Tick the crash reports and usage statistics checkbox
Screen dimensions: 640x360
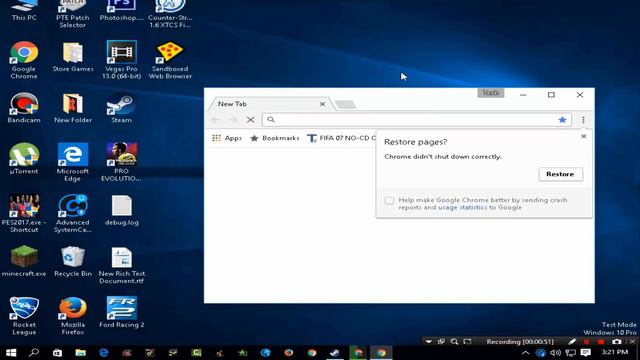click(x=389, y=200)
